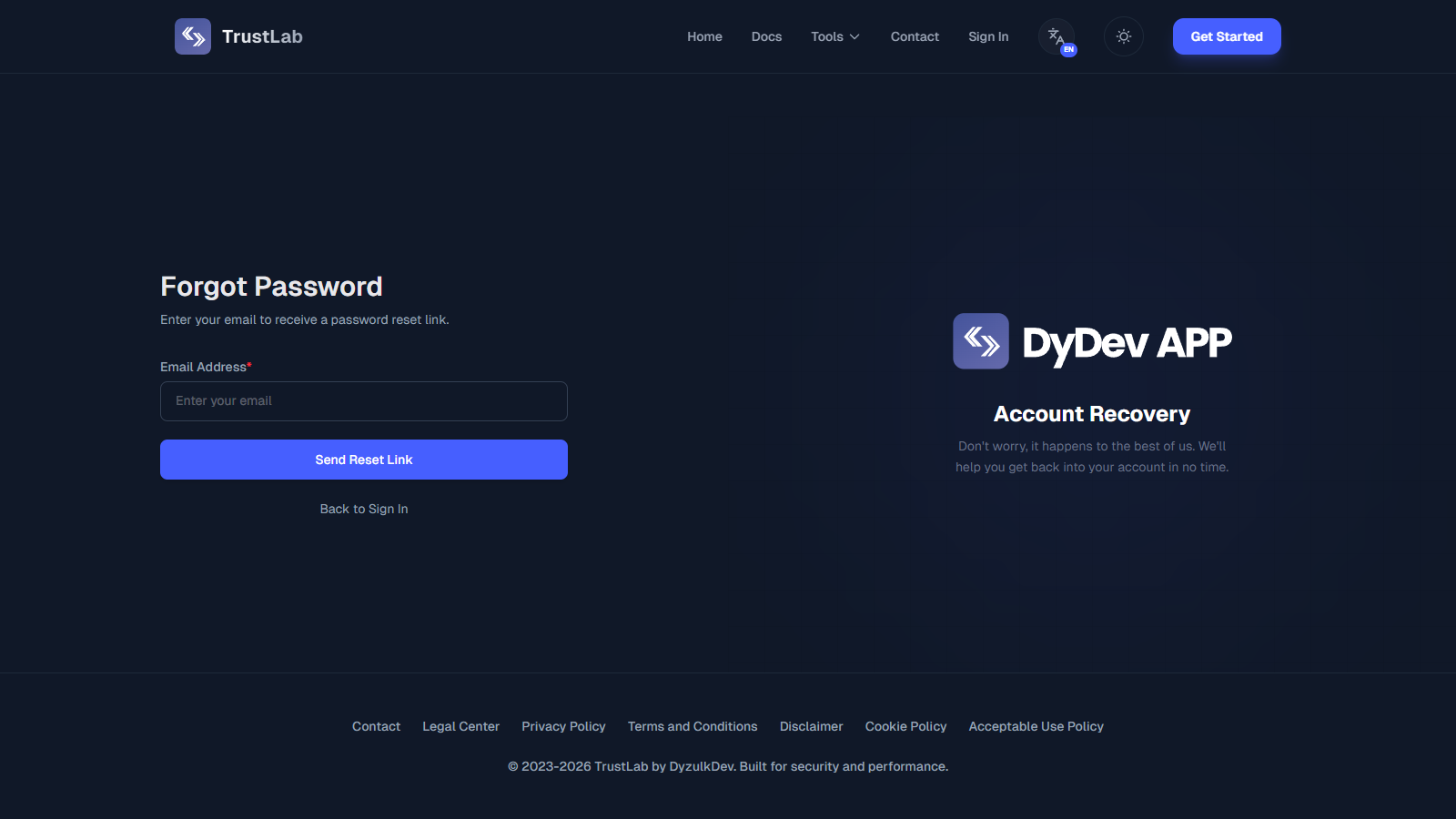Select the chevron icon on DyDev APP badge
This screenshot has width=1456, height=819.
point(981,341)
